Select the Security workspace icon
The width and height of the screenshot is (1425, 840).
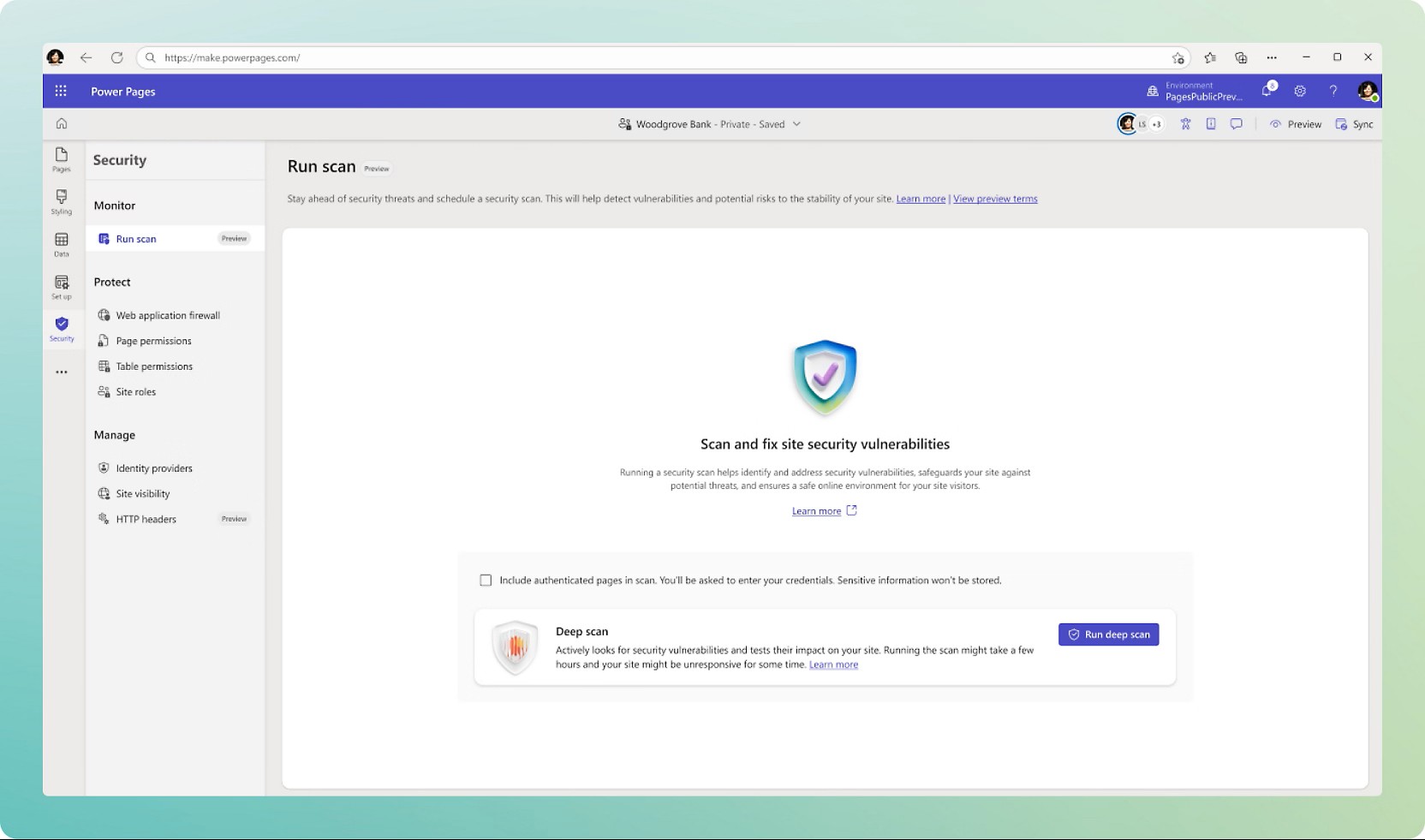pyautogui.click(x=61, y=328)
